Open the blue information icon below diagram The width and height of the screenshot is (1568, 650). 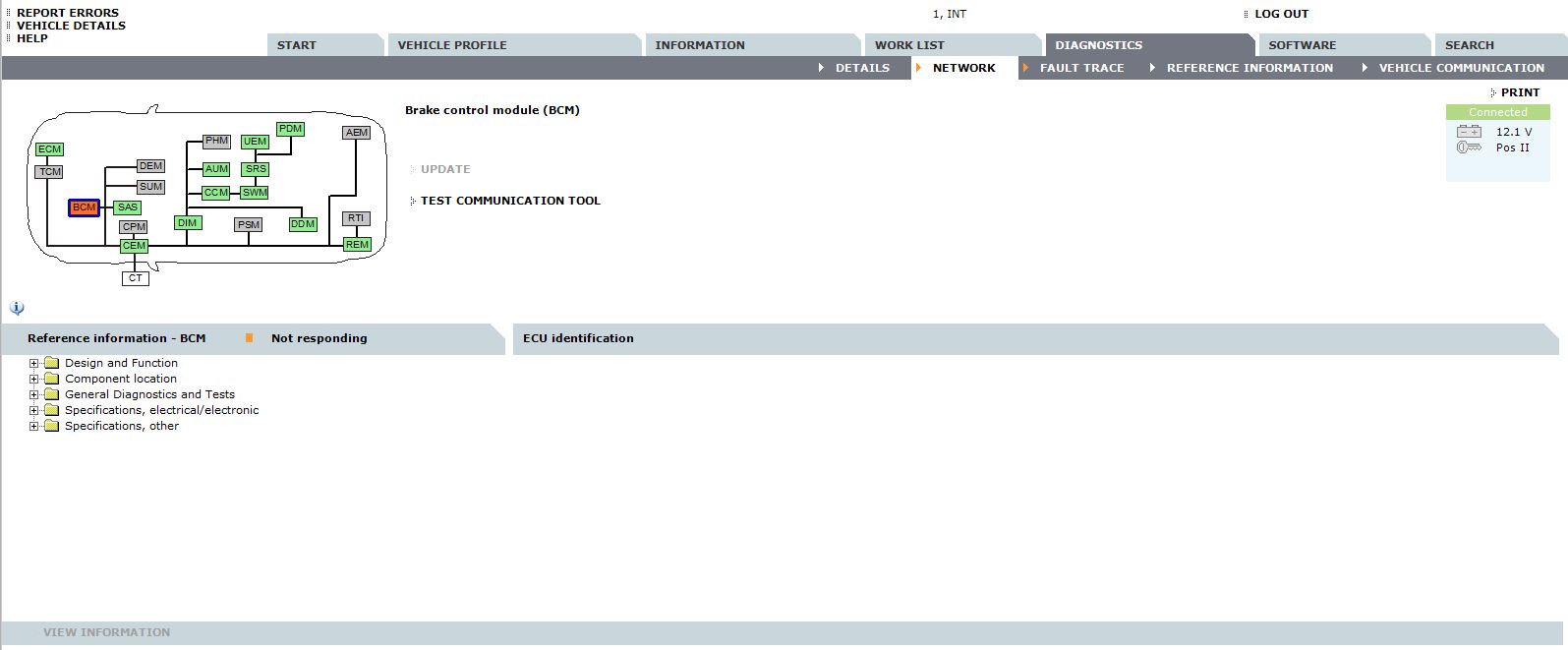[17, 308]
